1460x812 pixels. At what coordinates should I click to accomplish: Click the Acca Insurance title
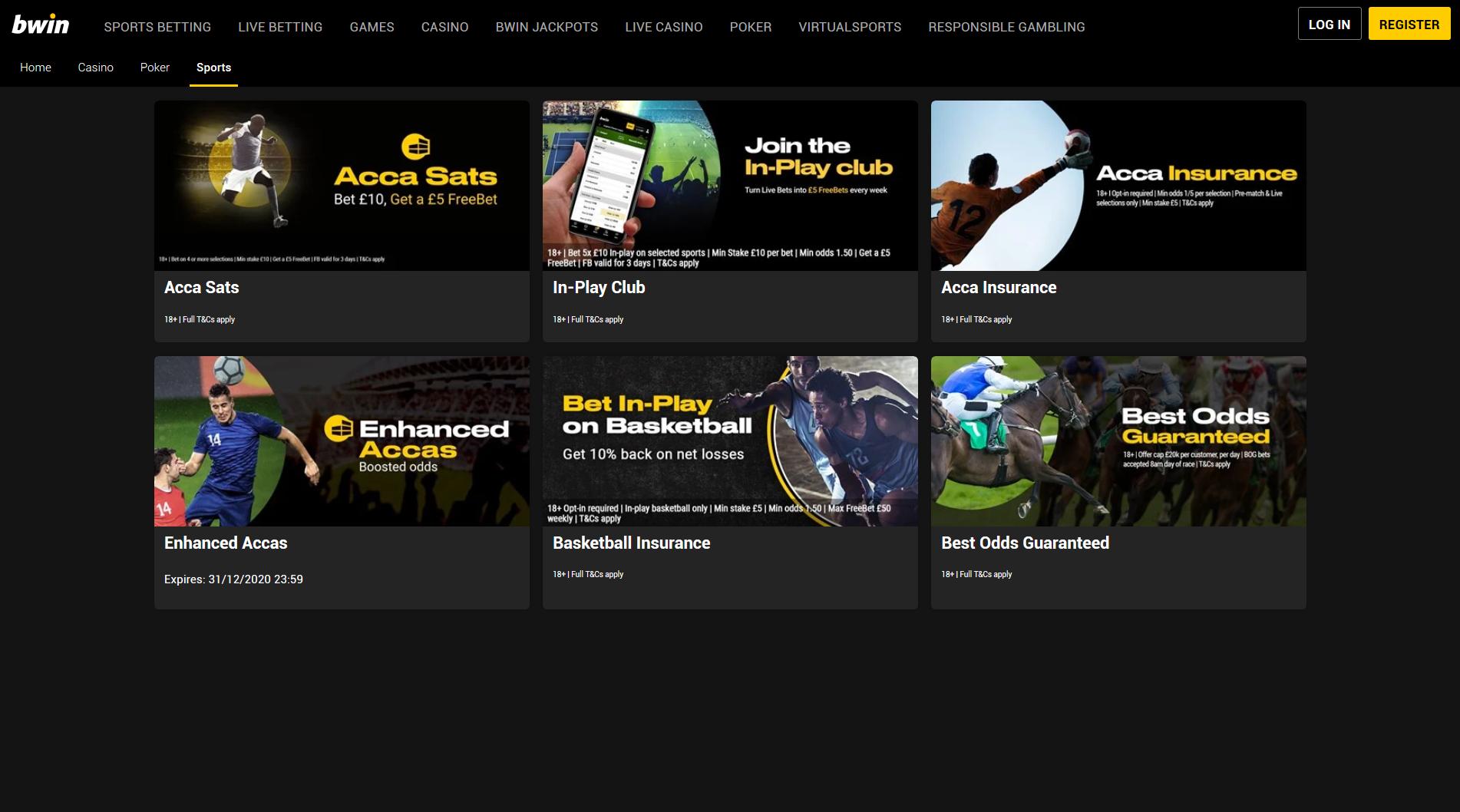tap(999, 288)
